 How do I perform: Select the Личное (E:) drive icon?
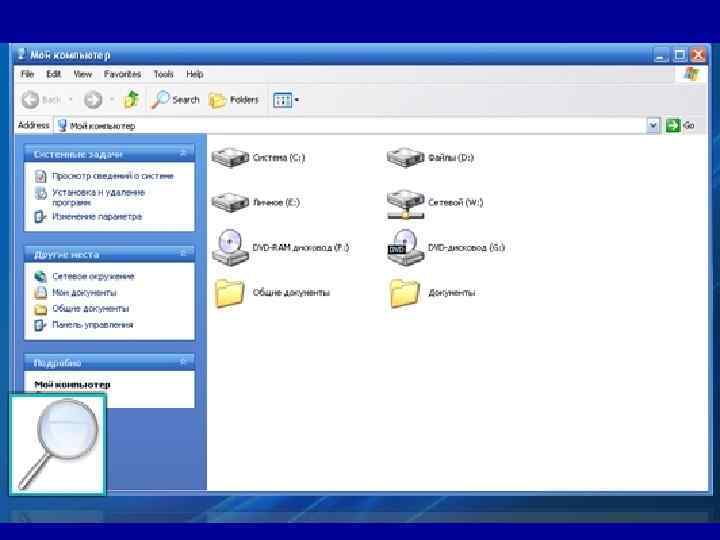point(230,202)
